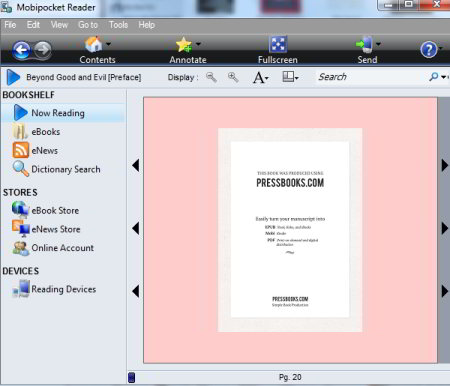Click the Reading Devices icon
Image resolution: width=450 pixels, height=386 pixels.
point(21,289)
